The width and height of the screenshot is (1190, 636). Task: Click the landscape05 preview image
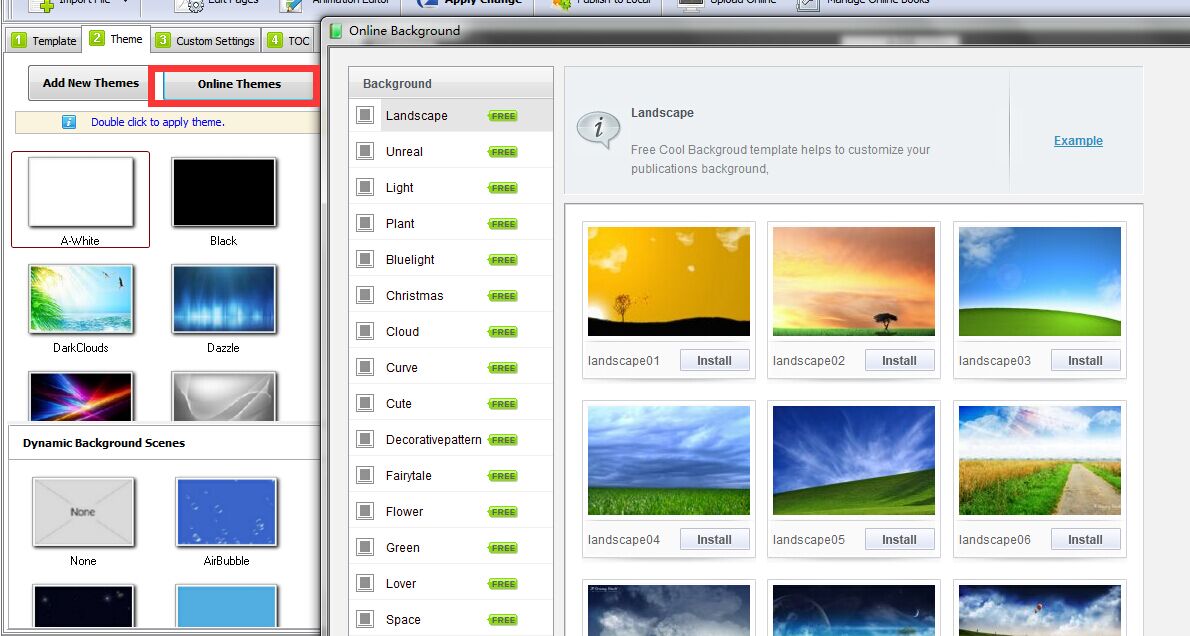point(854,461)
